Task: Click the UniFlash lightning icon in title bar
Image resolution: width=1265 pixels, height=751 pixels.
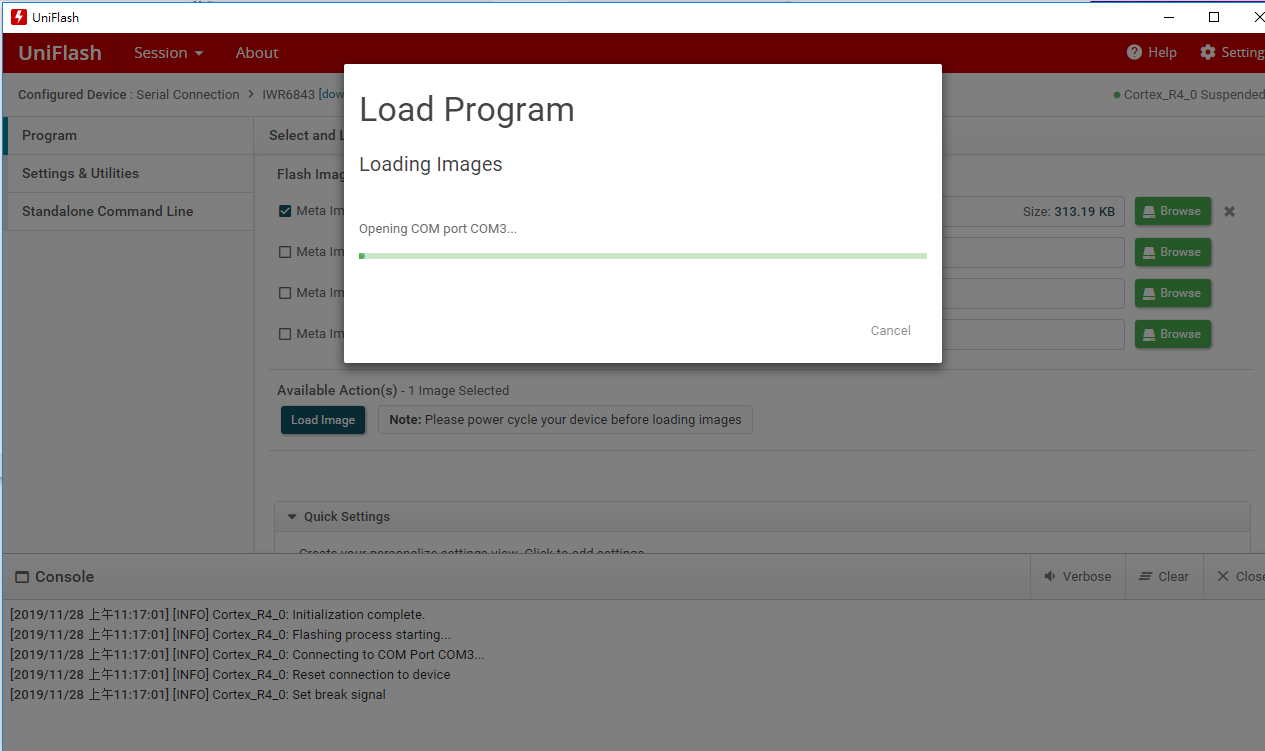Action: point(18,17)
